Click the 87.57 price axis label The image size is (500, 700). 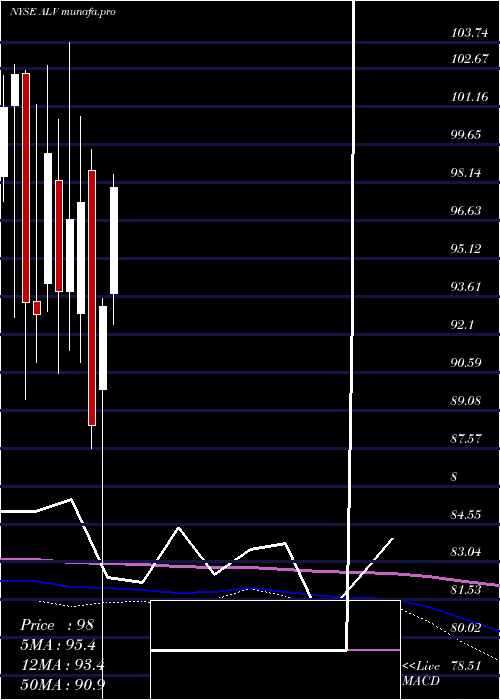[x=466, y=438]
